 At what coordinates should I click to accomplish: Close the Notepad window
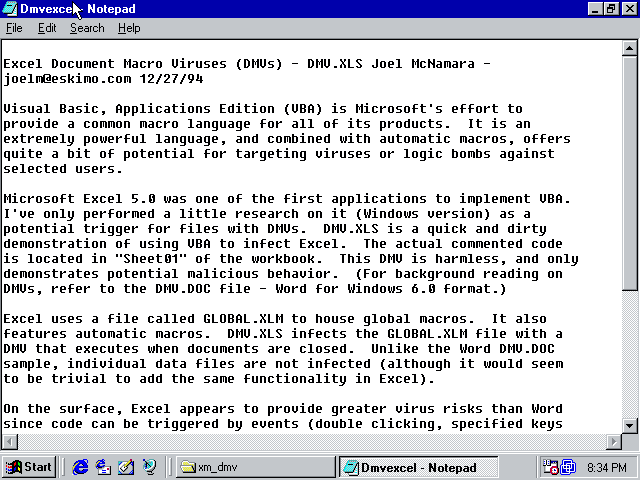click(629, 9)
